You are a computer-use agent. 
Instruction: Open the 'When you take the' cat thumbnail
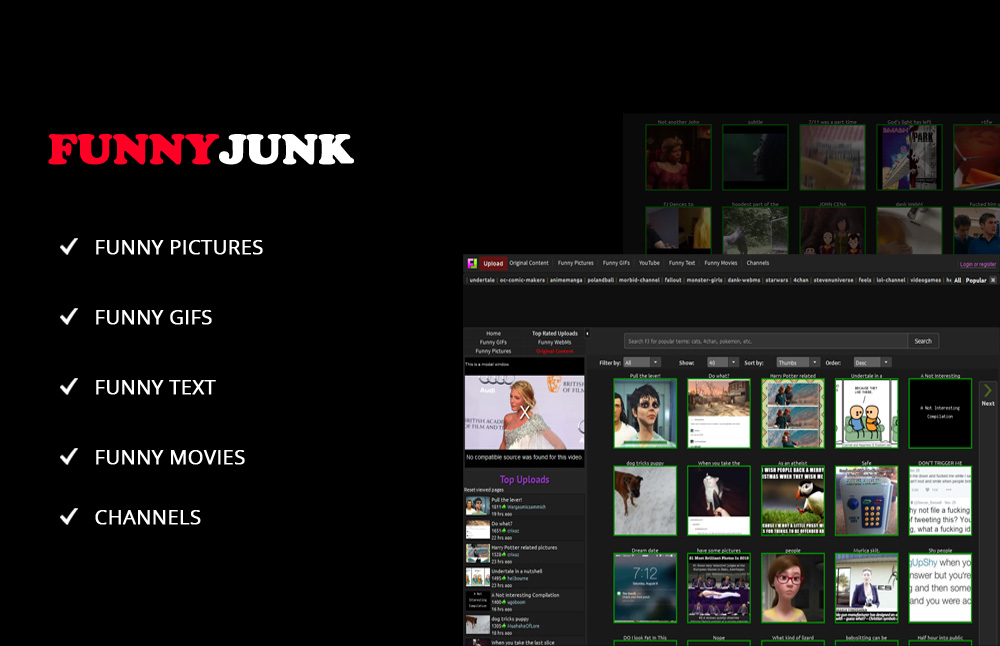(x=719, y=501)
